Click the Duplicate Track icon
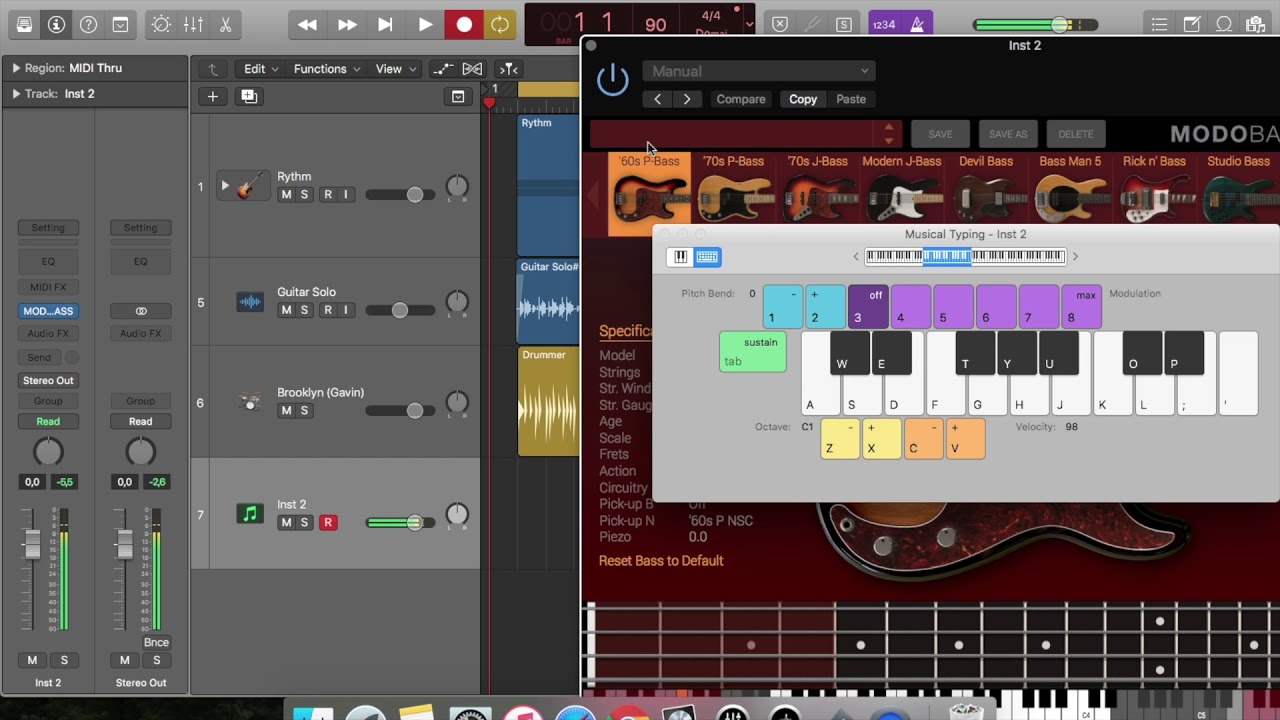This screenshot has height=720, width=1280. (249, 96)
